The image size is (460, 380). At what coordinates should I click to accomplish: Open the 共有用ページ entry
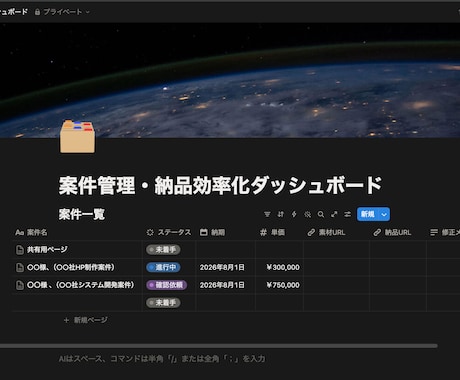click(47, 250)
